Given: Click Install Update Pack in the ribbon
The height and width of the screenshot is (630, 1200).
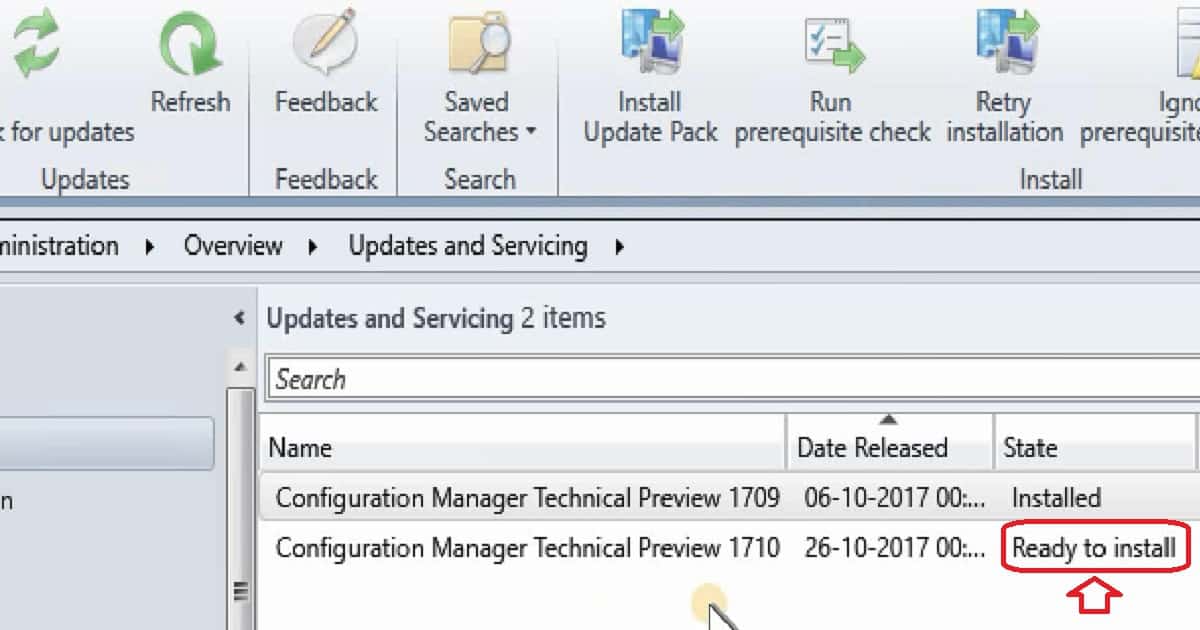Looking at the screenshot, I should (x=650, y=78).
